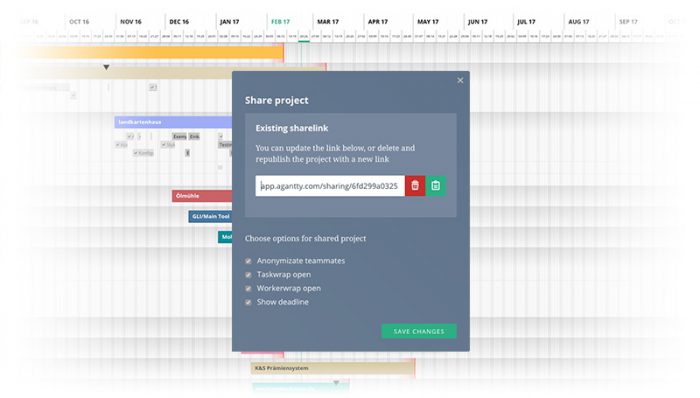
Task: Select the MAR 17 month header
Action: pyautogui.click(x=328, y=21)
